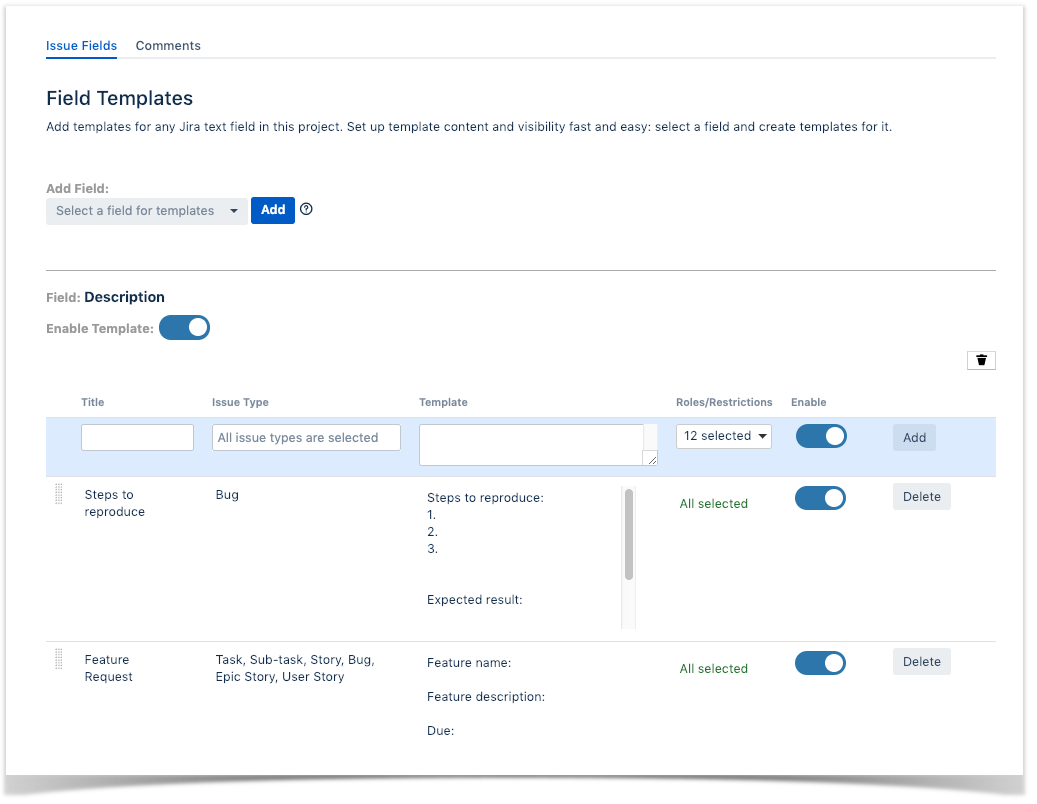This screenshot has width=1037, height=804.
Task: Delete the Steps to reproduce template
Action: pyautogui.click(x=922, y=497)
